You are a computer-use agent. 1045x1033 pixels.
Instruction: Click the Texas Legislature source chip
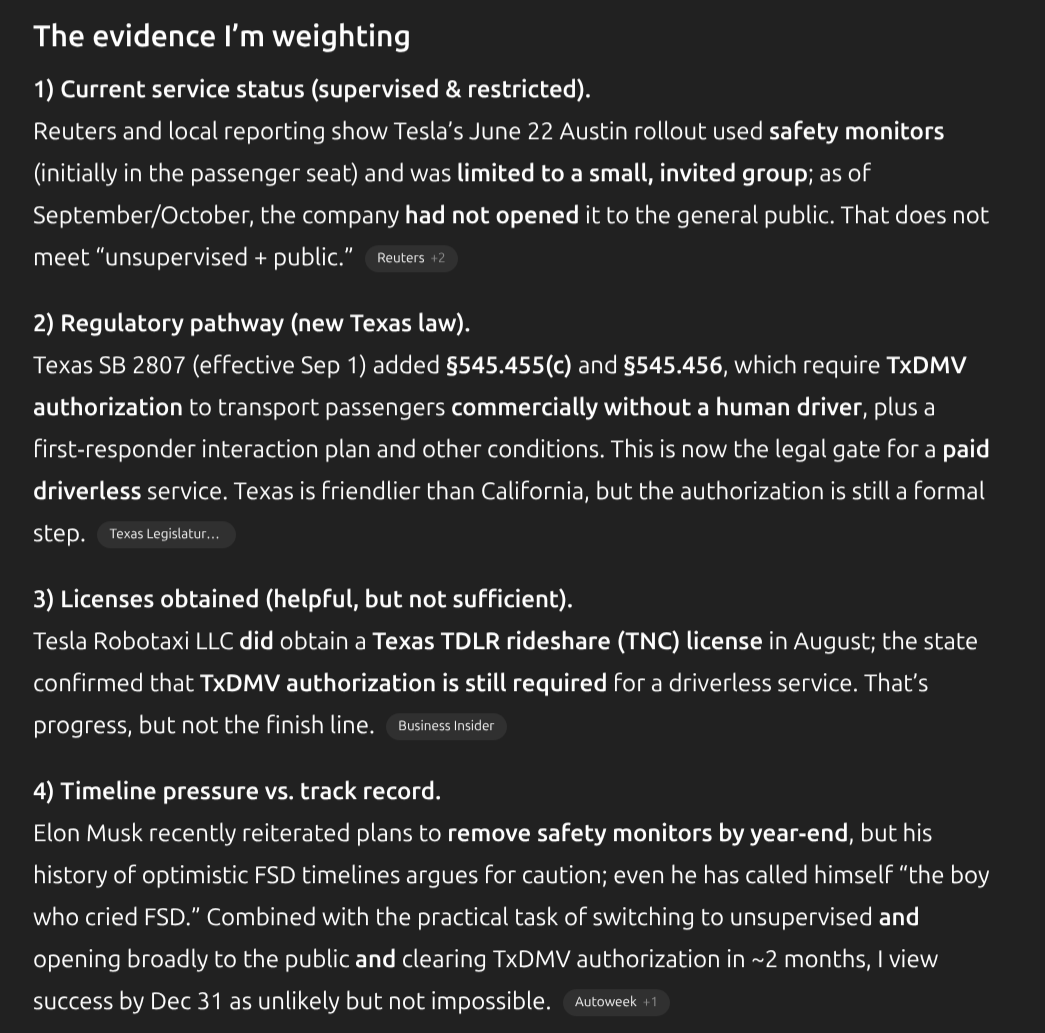click(165, 534)
